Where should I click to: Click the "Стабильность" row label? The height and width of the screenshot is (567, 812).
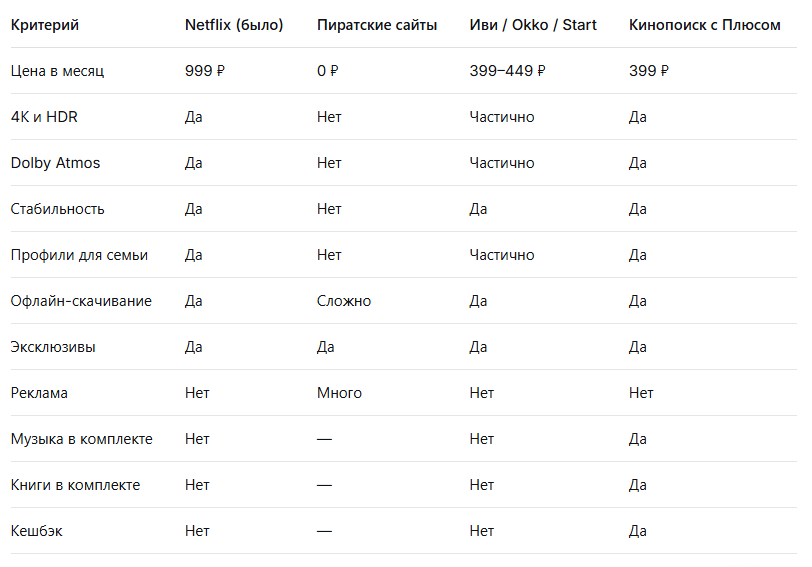click(x=57, y=209)
